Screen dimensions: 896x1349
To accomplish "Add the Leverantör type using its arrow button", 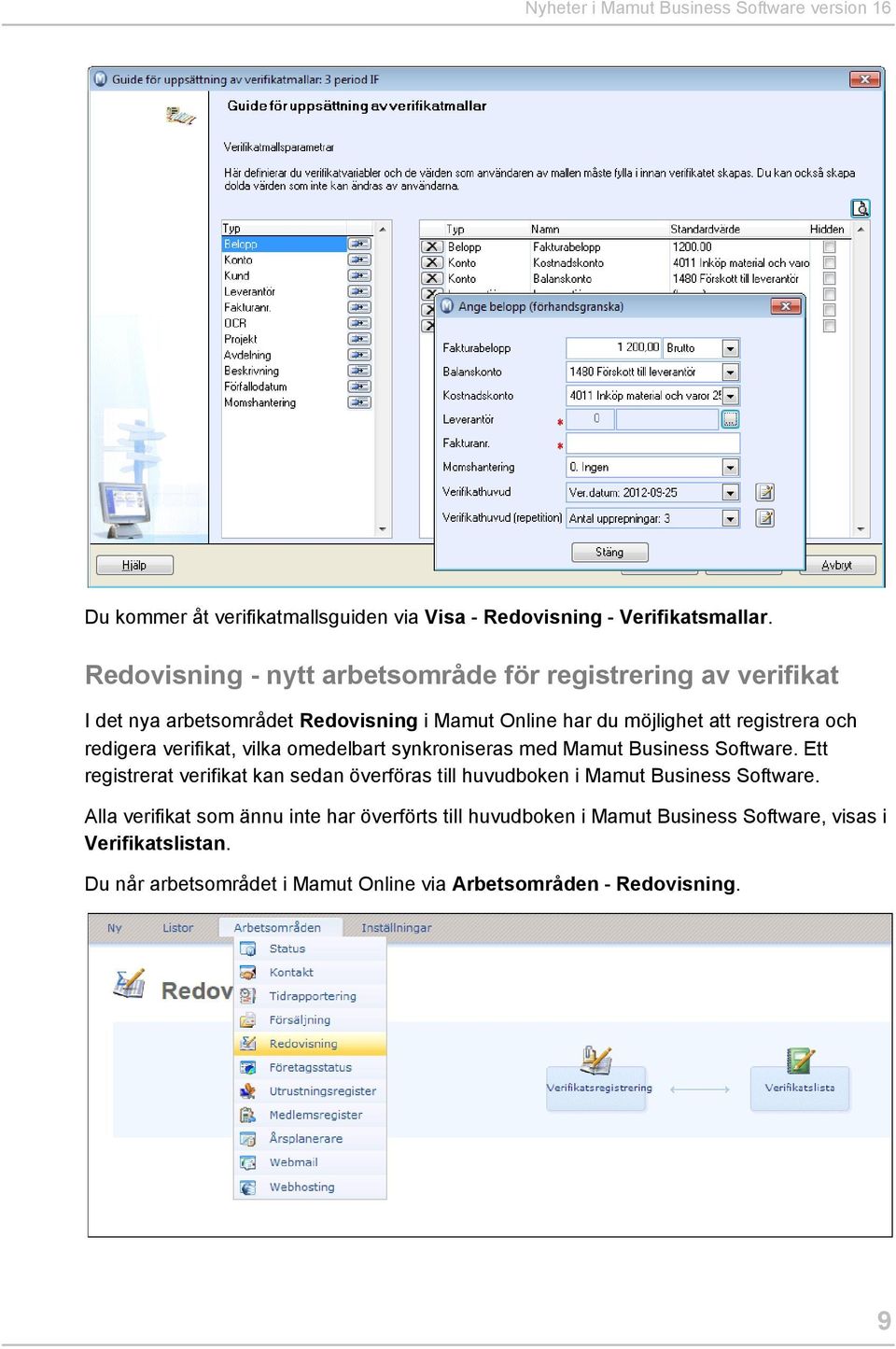I will coord(359,292).
